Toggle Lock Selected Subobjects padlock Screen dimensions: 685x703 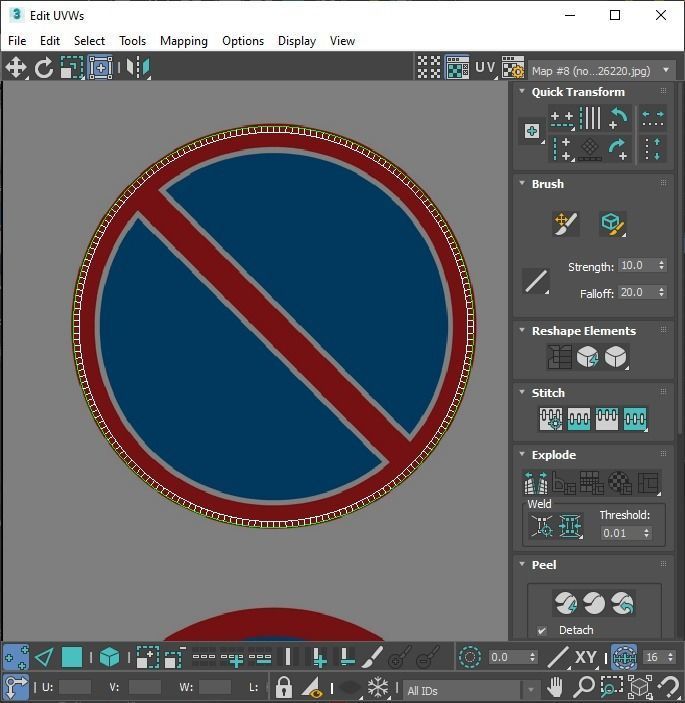point(284,687)
